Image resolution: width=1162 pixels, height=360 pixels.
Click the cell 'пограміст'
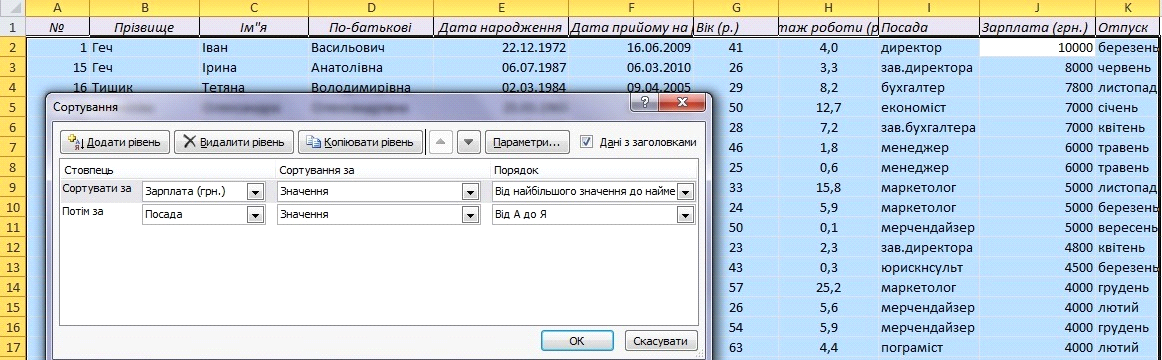tap(929, 346)
